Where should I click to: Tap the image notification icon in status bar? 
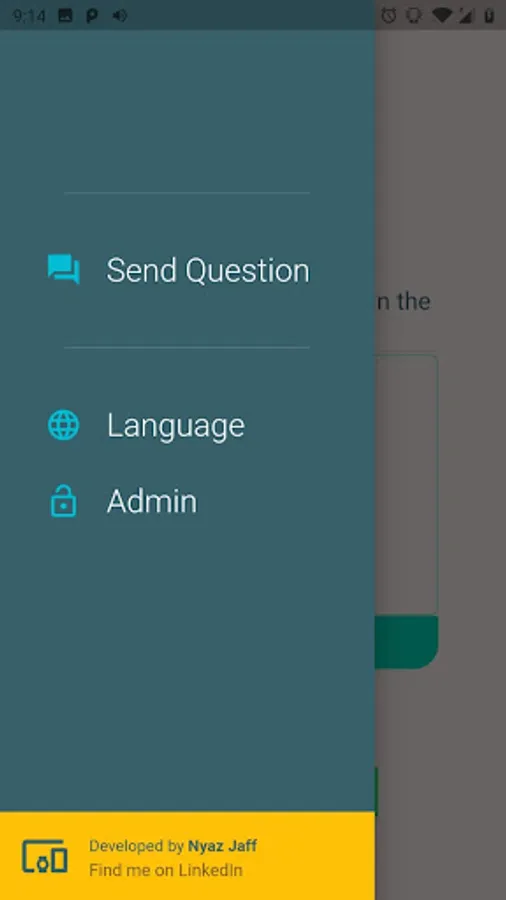(x=65, y=15)
